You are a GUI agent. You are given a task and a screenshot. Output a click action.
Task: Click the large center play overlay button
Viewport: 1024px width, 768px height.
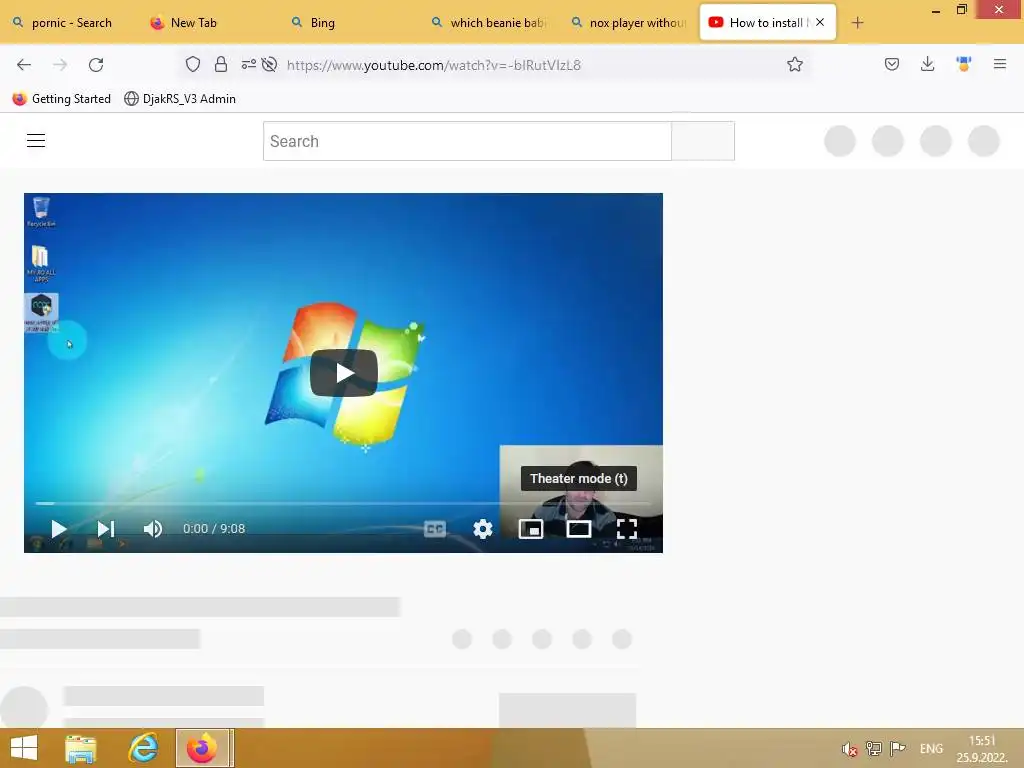coord(344,373)
